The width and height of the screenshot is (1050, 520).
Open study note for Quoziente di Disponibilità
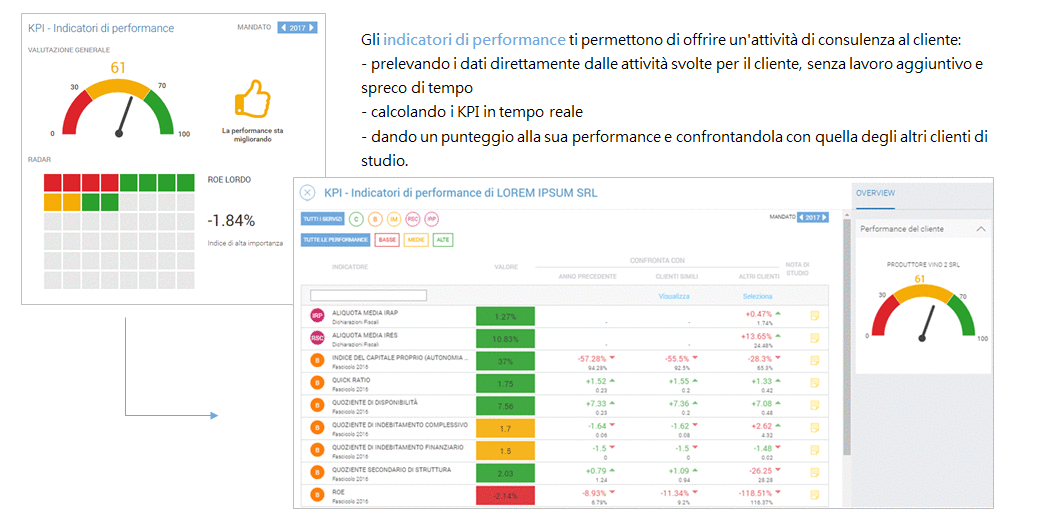tap(815, 406)
